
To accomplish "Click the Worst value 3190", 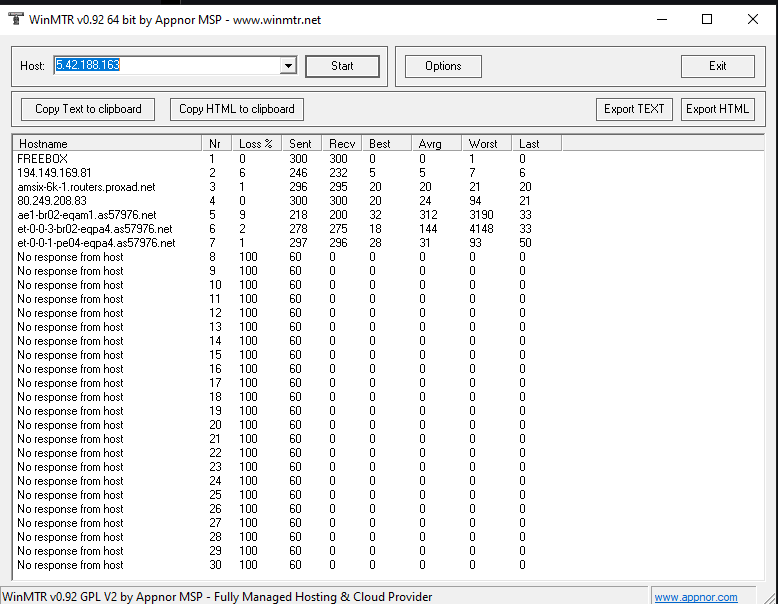I will (481, 215).
